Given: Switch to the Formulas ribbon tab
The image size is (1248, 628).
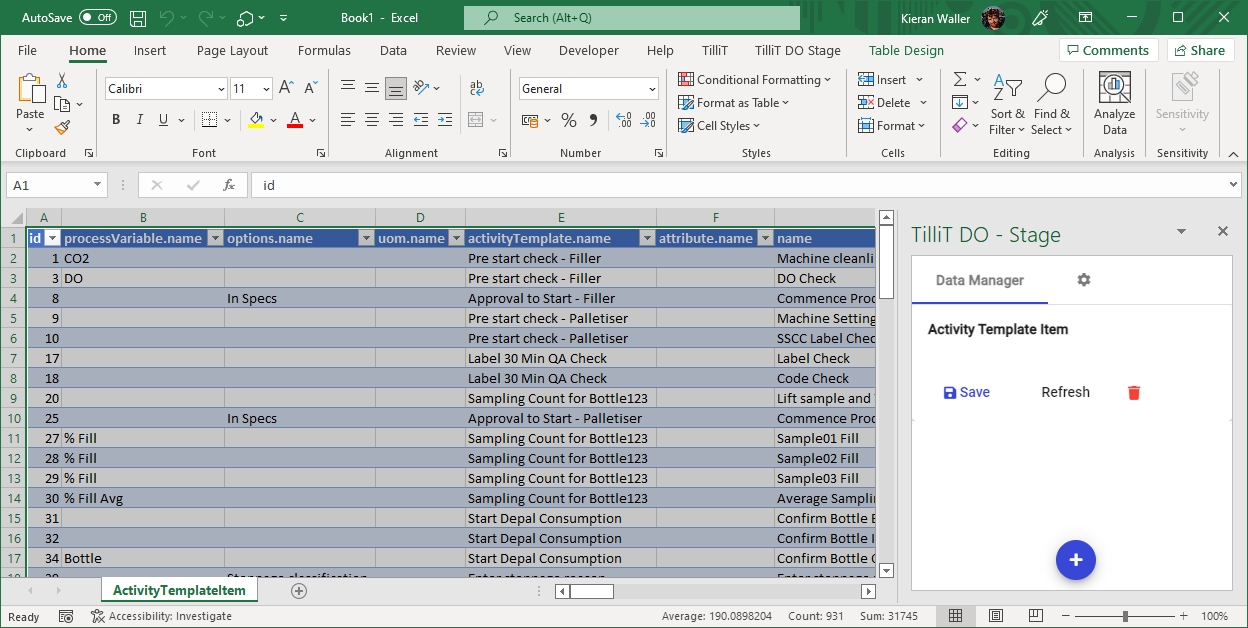Looking at the screenshot, I should (x=324, y=50).
